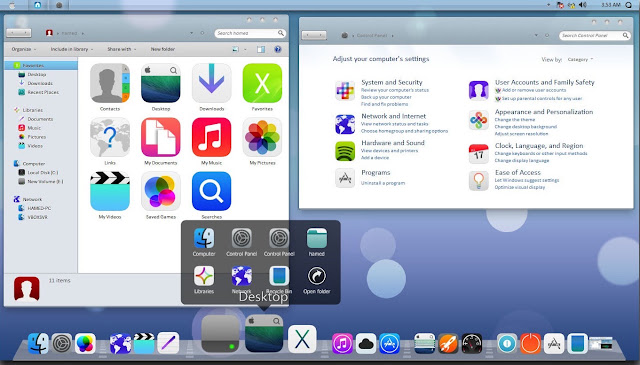Viewport: 640px width, 365px height.
Task: Open Hardware and Sound category
Action: 393,143
